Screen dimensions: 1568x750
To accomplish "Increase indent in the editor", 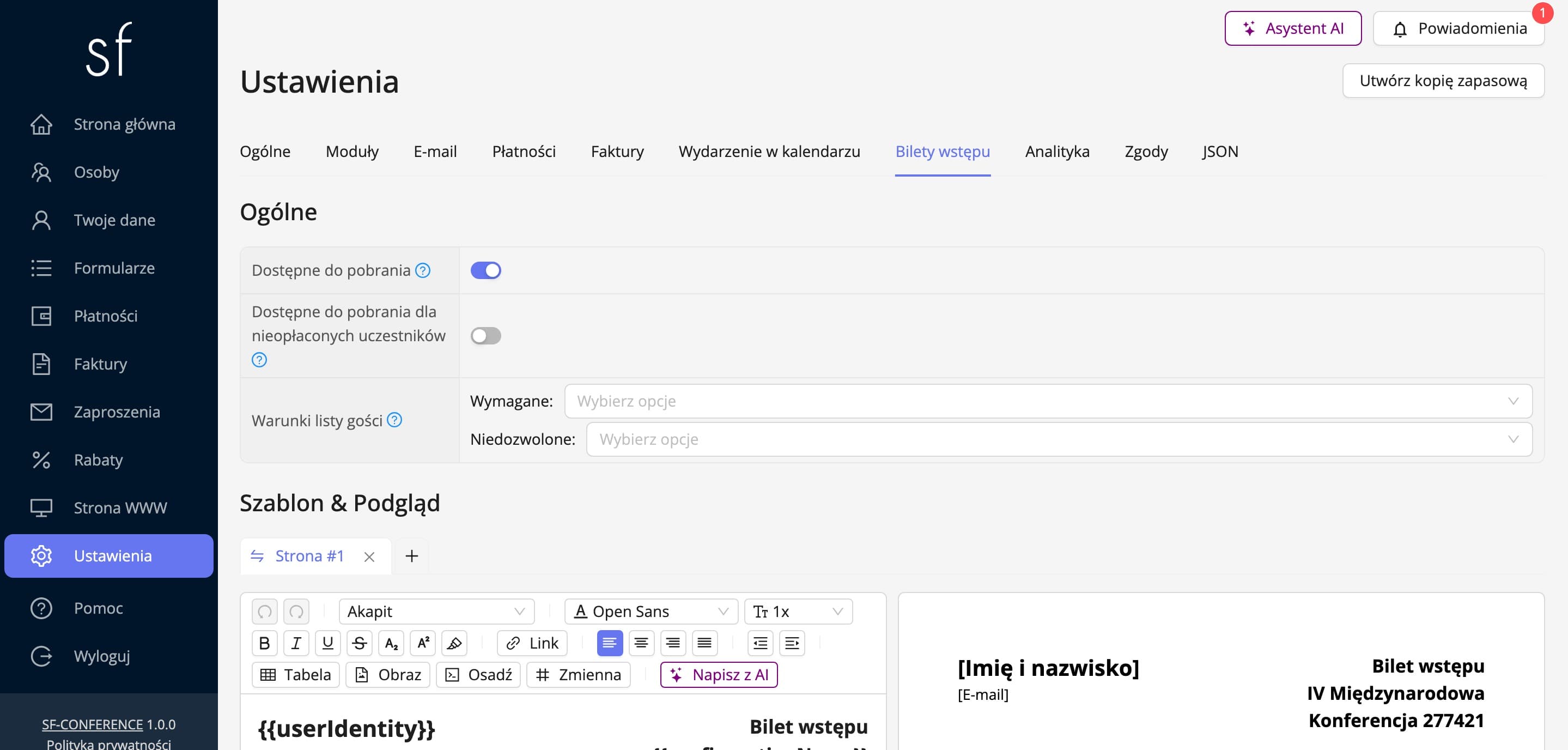I will pos(792,643).
